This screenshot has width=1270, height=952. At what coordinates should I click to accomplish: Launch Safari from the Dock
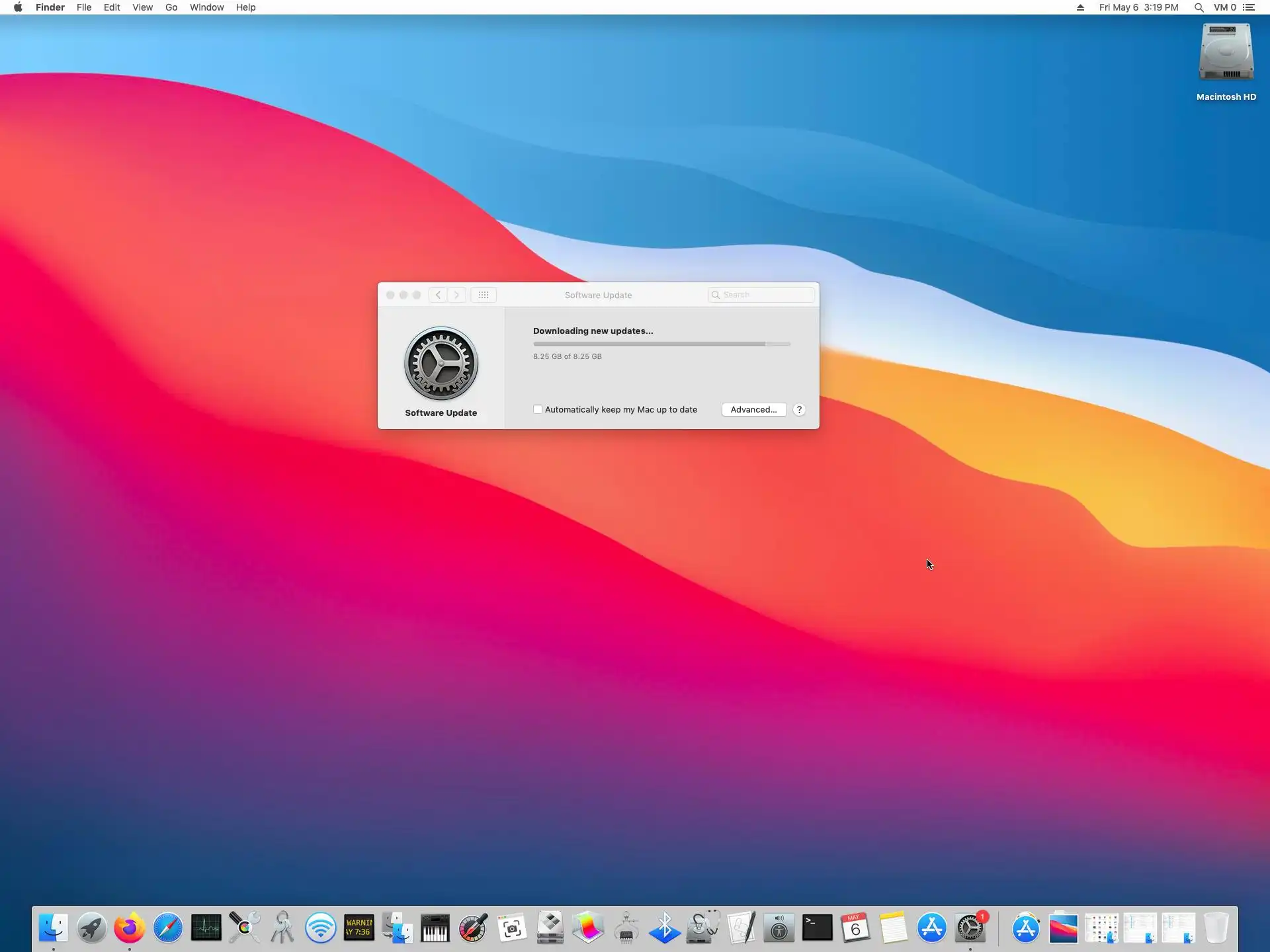click(x=168, y=928)
